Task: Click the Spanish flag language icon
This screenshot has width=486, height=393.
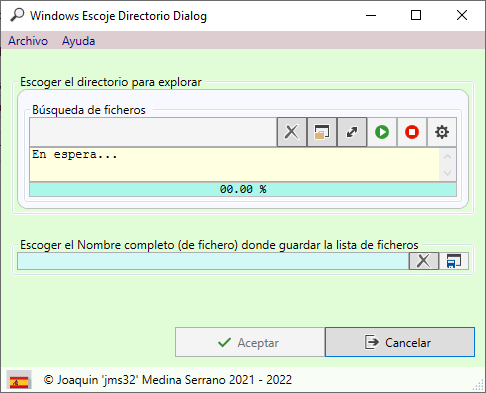Action: tap(19, 380)
